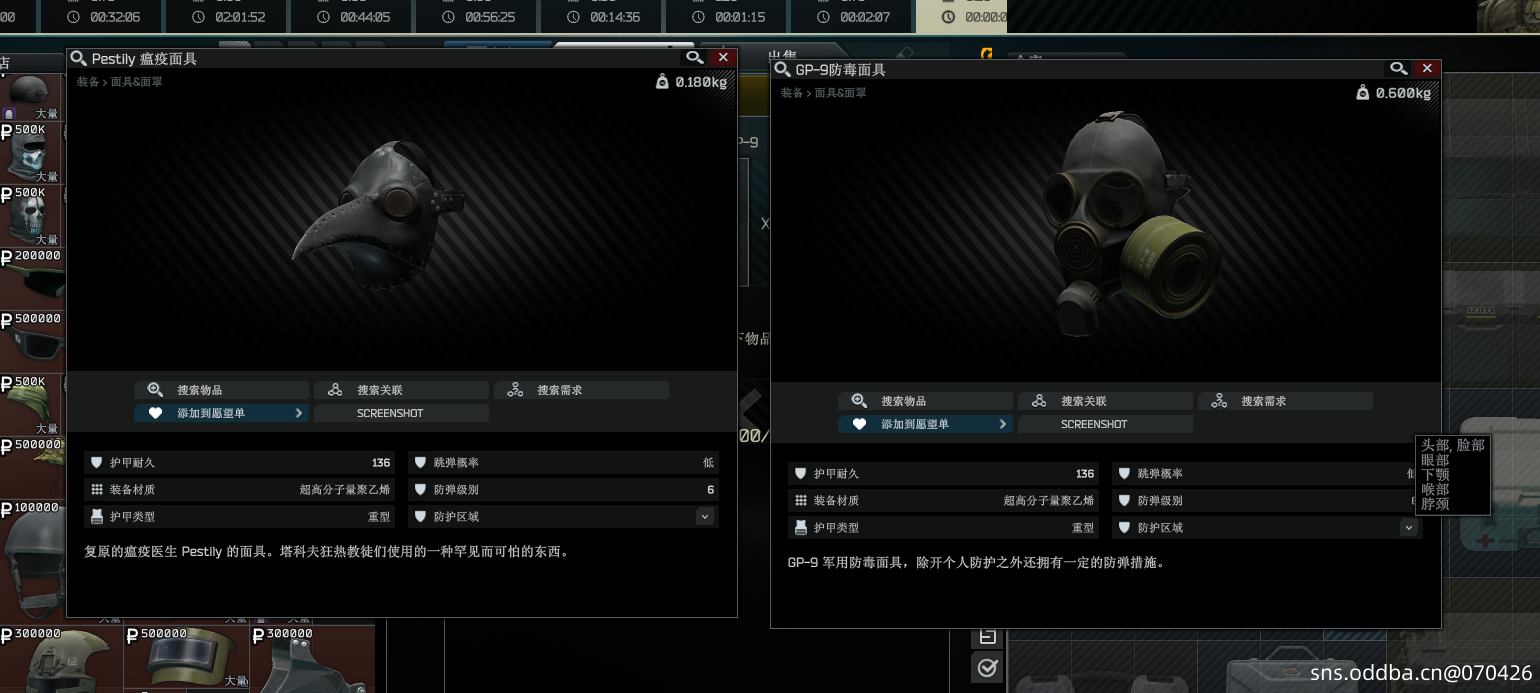
Task: Click document icon above the checkmark icon
Action: point(987,636)
